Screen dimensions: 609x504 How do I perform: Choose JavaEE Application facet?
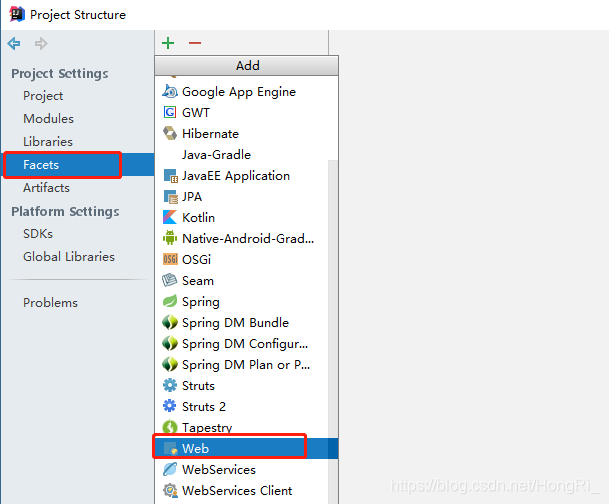point(242,176)
